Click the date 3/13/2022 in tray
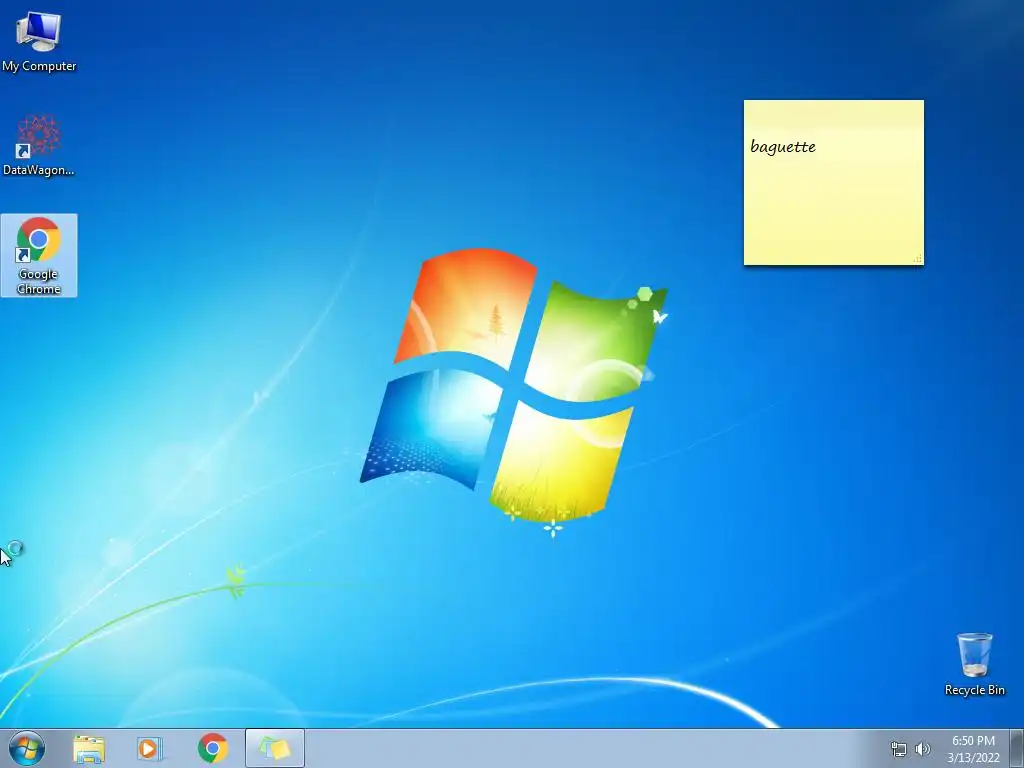Screen dimensions: 1024x768 tap(973, 758)
